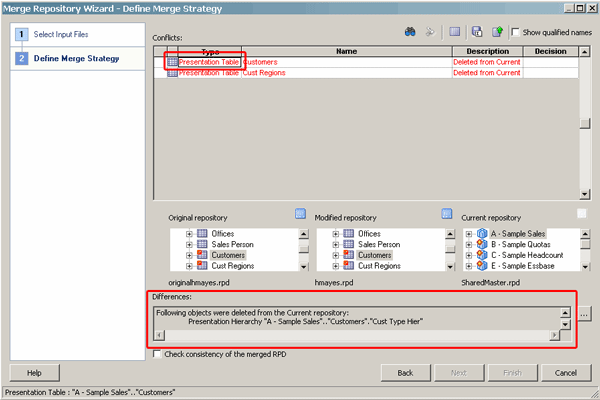This screenshot has height=400, width=600.
Task: Expand Customers node in Original repository
Action: click(x=189, y=255)
